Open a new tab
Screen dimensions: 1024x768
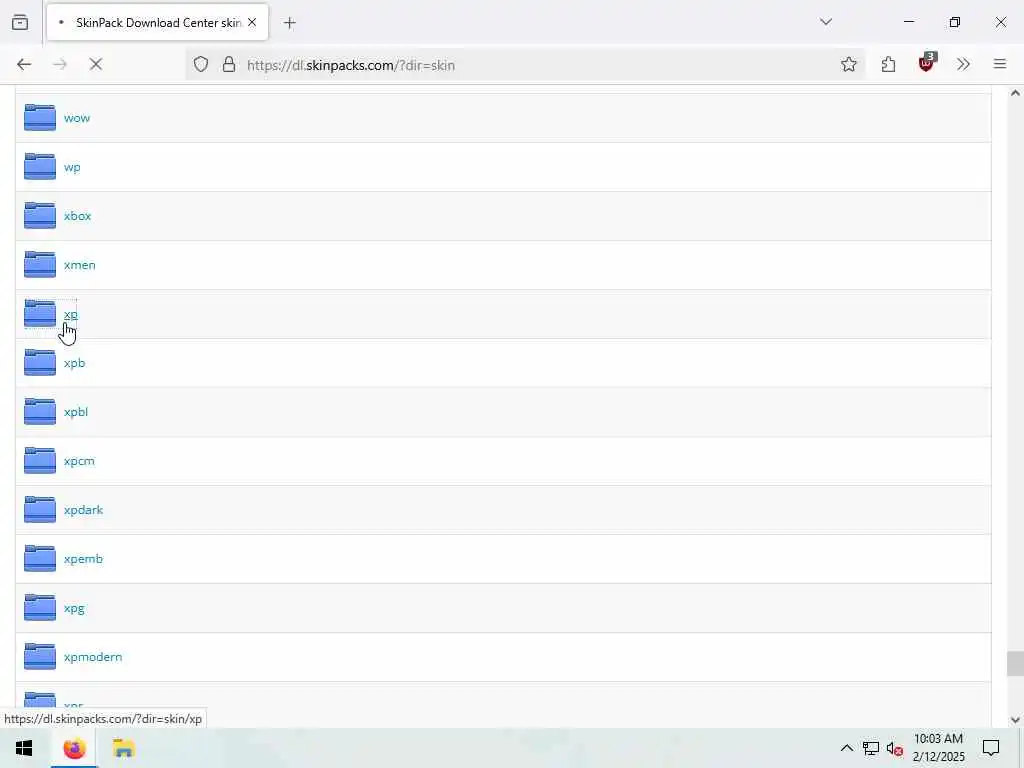pyautogui.click(x=290, y=24)
